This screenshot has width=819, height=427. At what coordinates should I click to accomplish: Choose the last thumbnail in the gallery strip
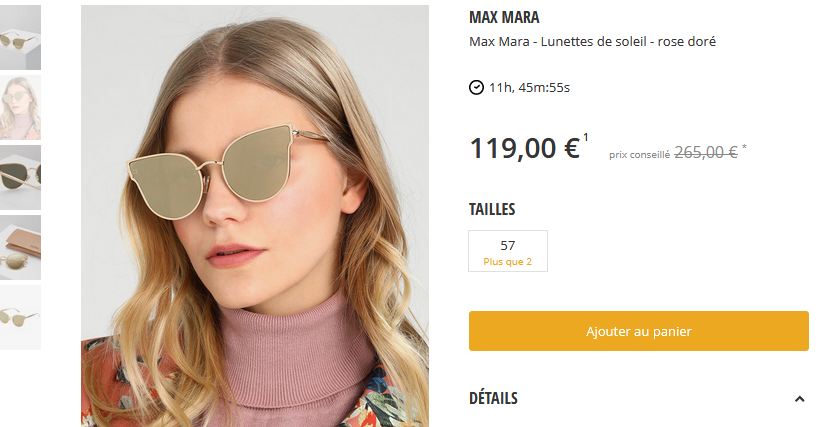(20, 317)
